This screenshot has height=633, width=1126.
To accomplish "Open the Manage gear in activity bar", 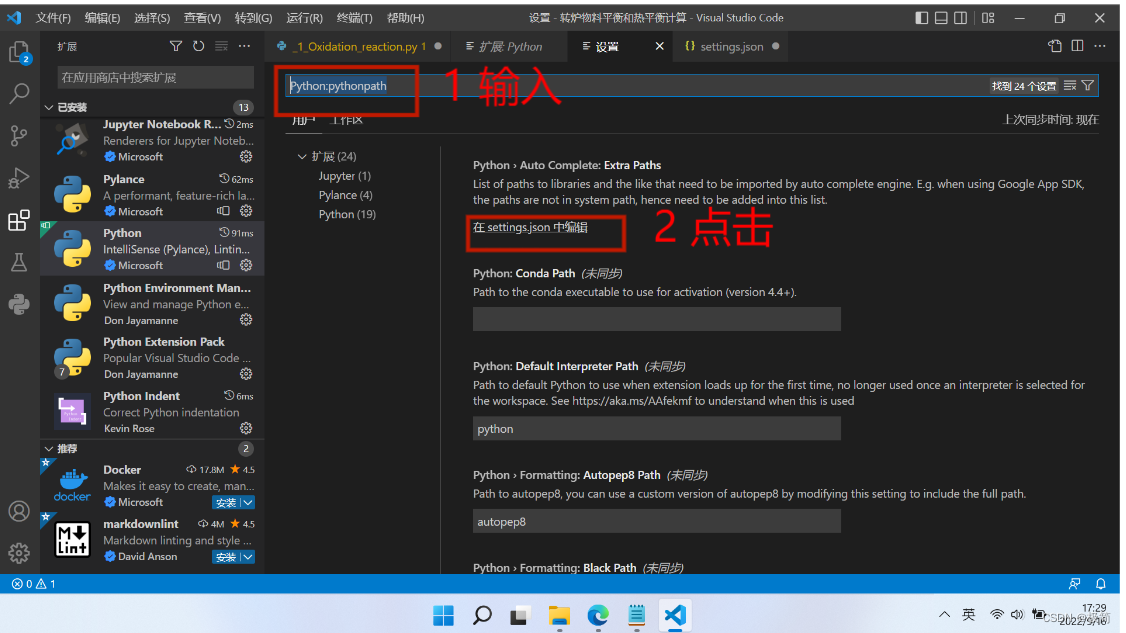I will [19, 553].
